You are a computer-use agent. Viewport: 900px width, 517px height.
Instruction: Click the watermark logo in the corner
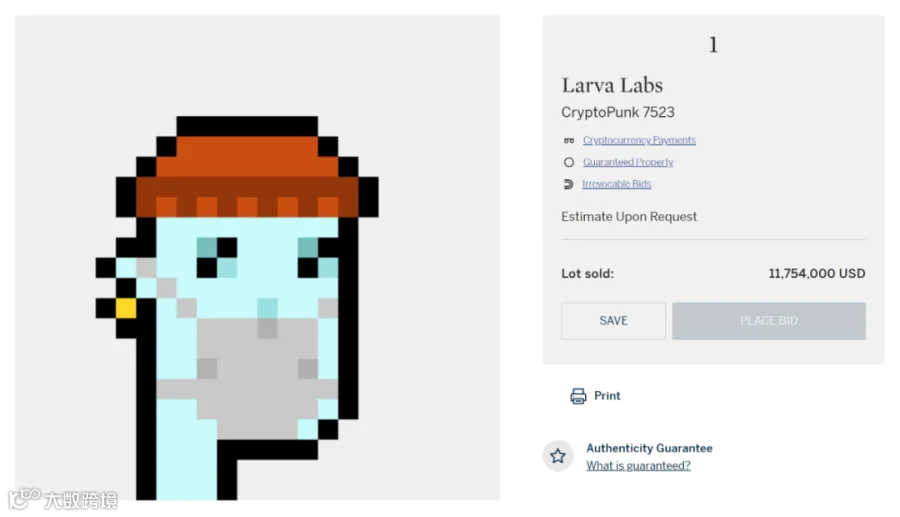63,499
